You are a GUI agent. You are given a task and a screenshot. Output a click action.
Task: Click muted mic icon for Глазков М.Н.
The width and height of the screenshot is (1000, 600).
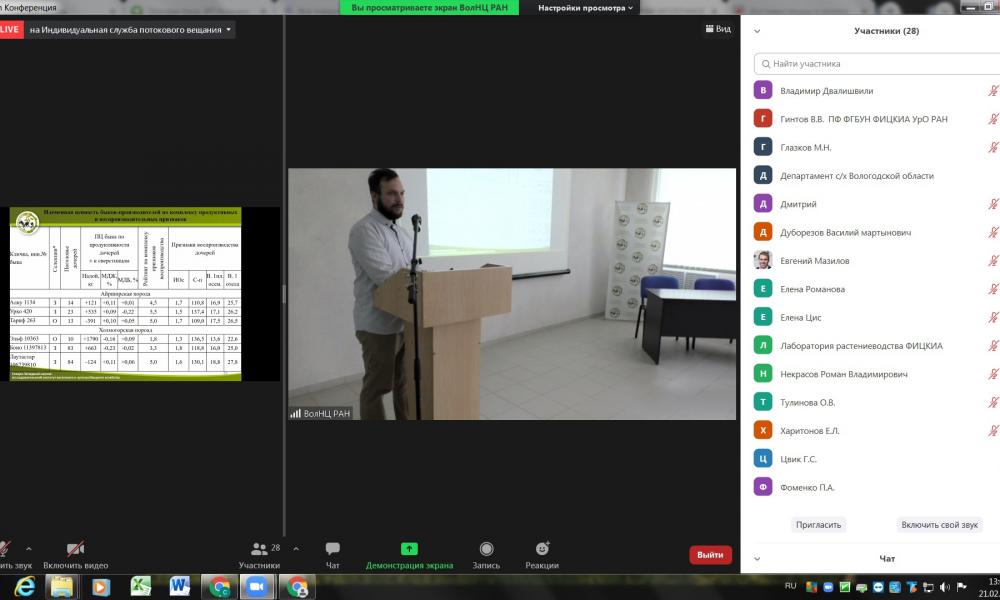(x=993, y=147)
